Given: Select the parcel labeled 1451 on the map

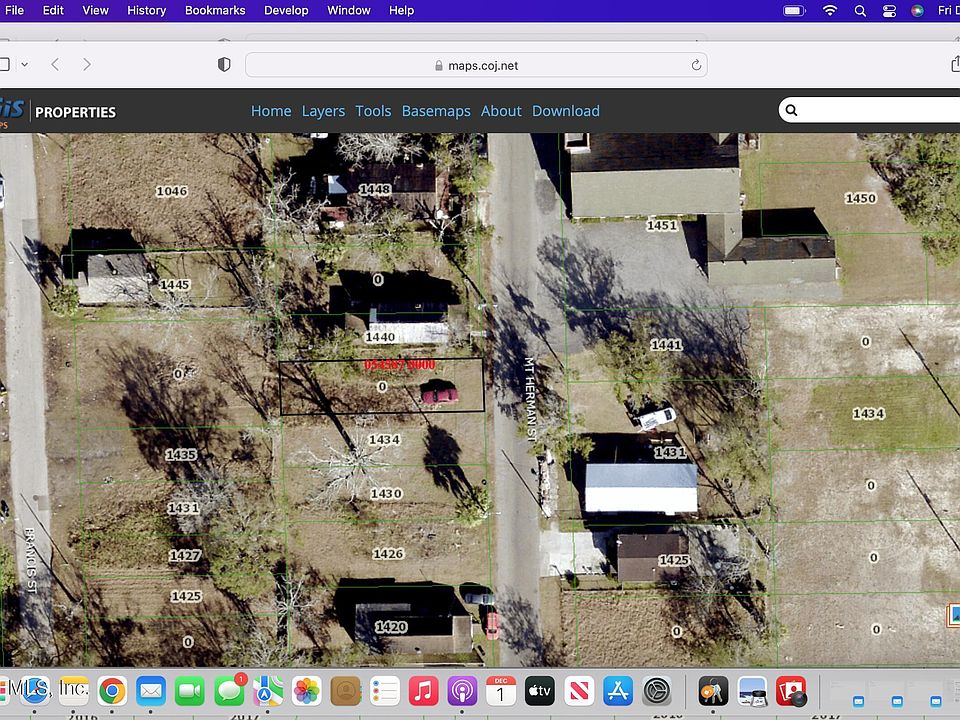Looking at the screenshot, I should click(662, 225).
